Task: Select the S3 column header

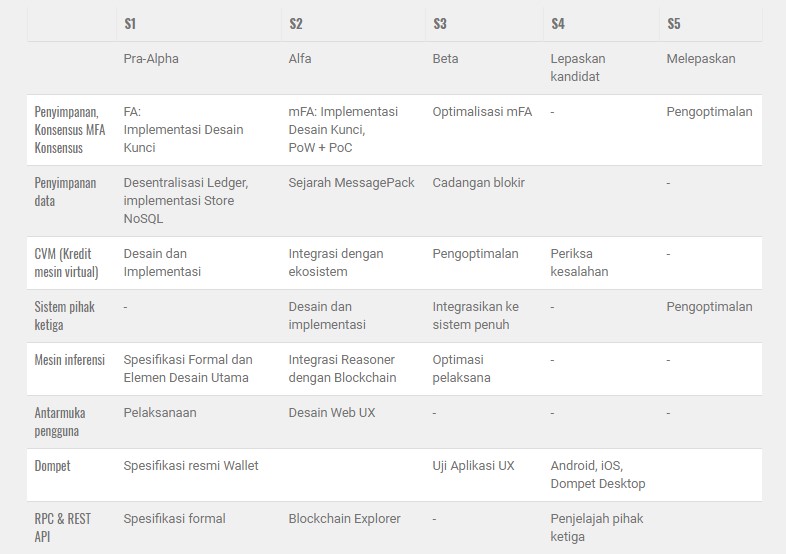Action: 440,23
